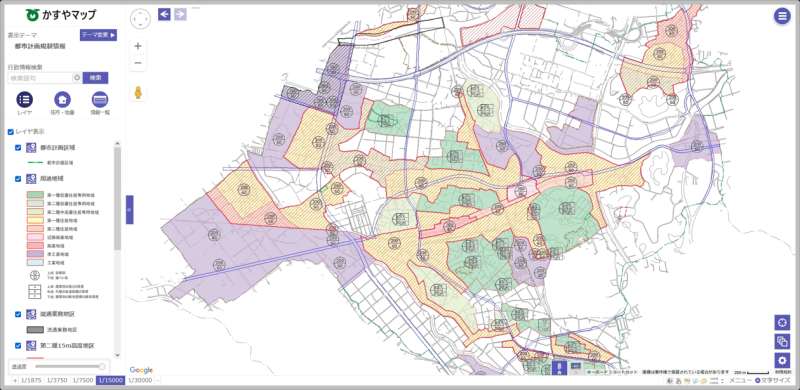Go back to previous map view

pos(164,14)
